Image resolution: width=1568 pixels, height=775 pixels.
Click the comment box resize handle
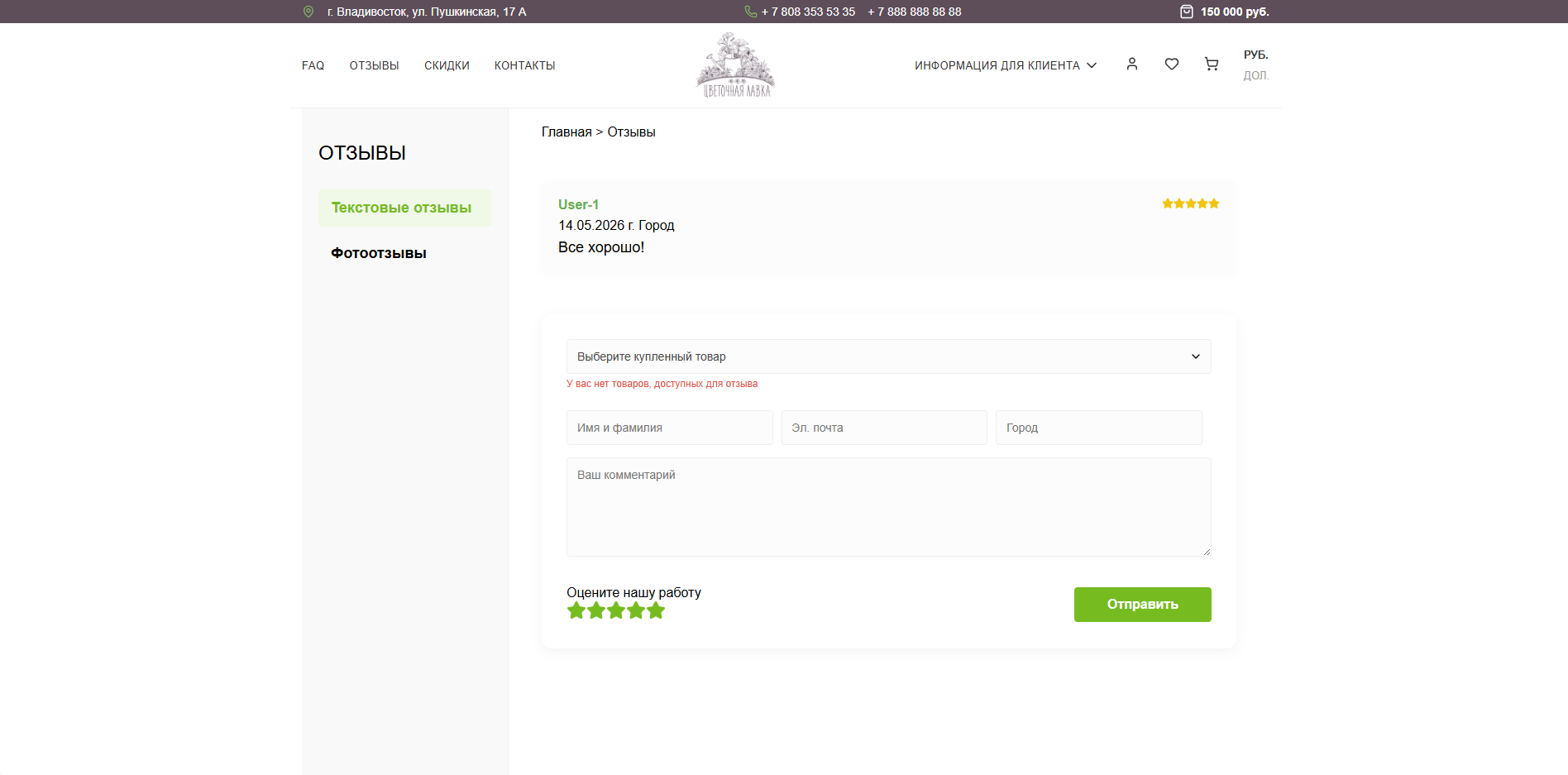pyautogui.click(x=1207, y=552)
